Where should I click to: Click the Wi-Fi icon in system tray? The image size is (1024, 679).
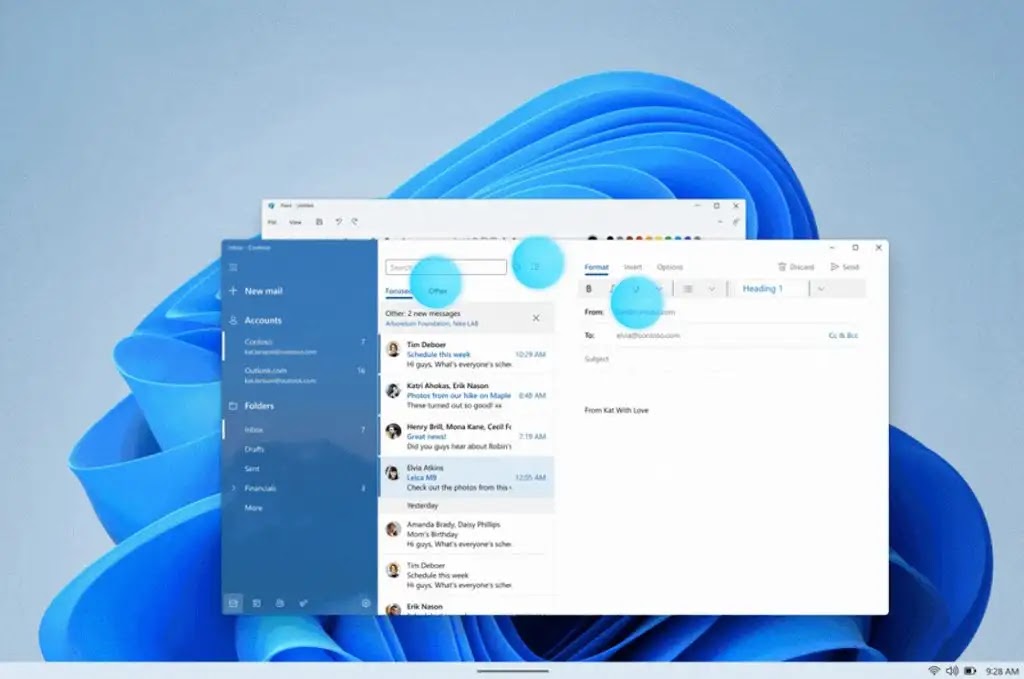tap(934, 671)
